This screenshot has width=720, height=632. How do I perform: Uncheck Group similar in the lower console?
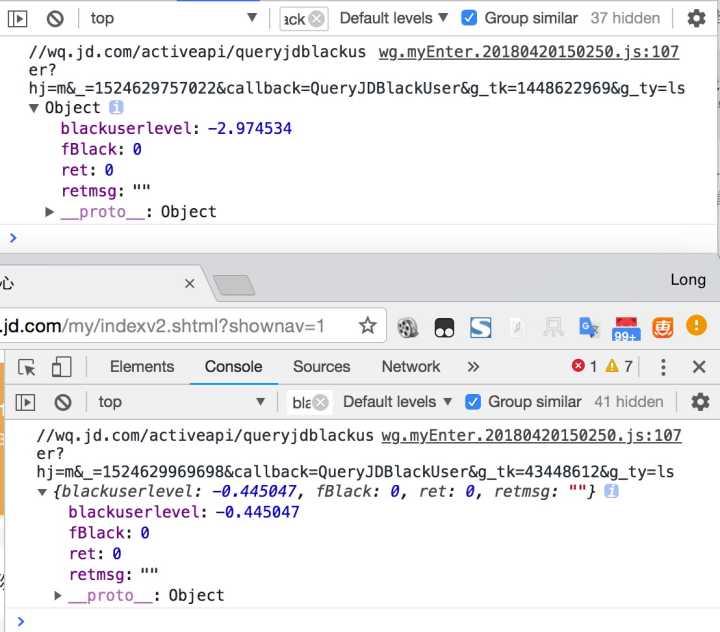(x=472, y=402)
